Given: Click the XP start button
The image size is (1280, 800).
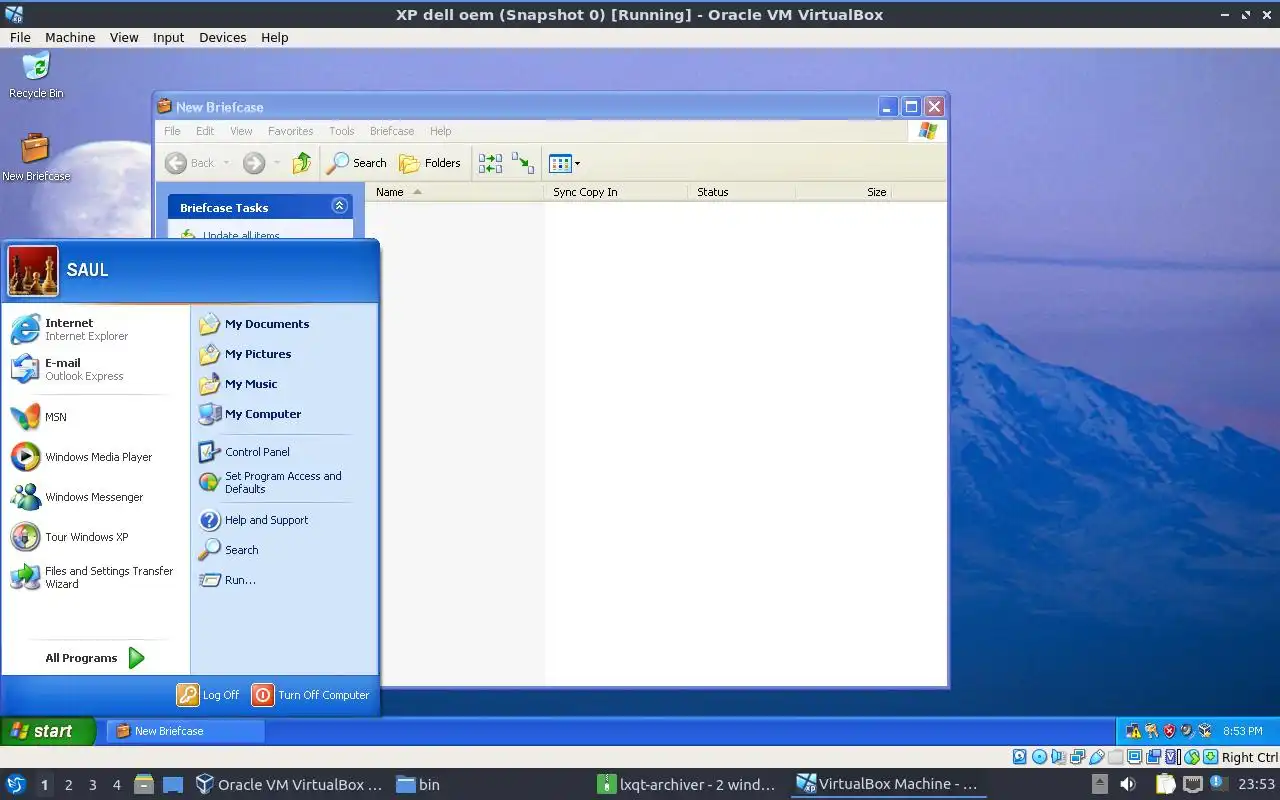Looking at the screenshot, I should 48,731.
